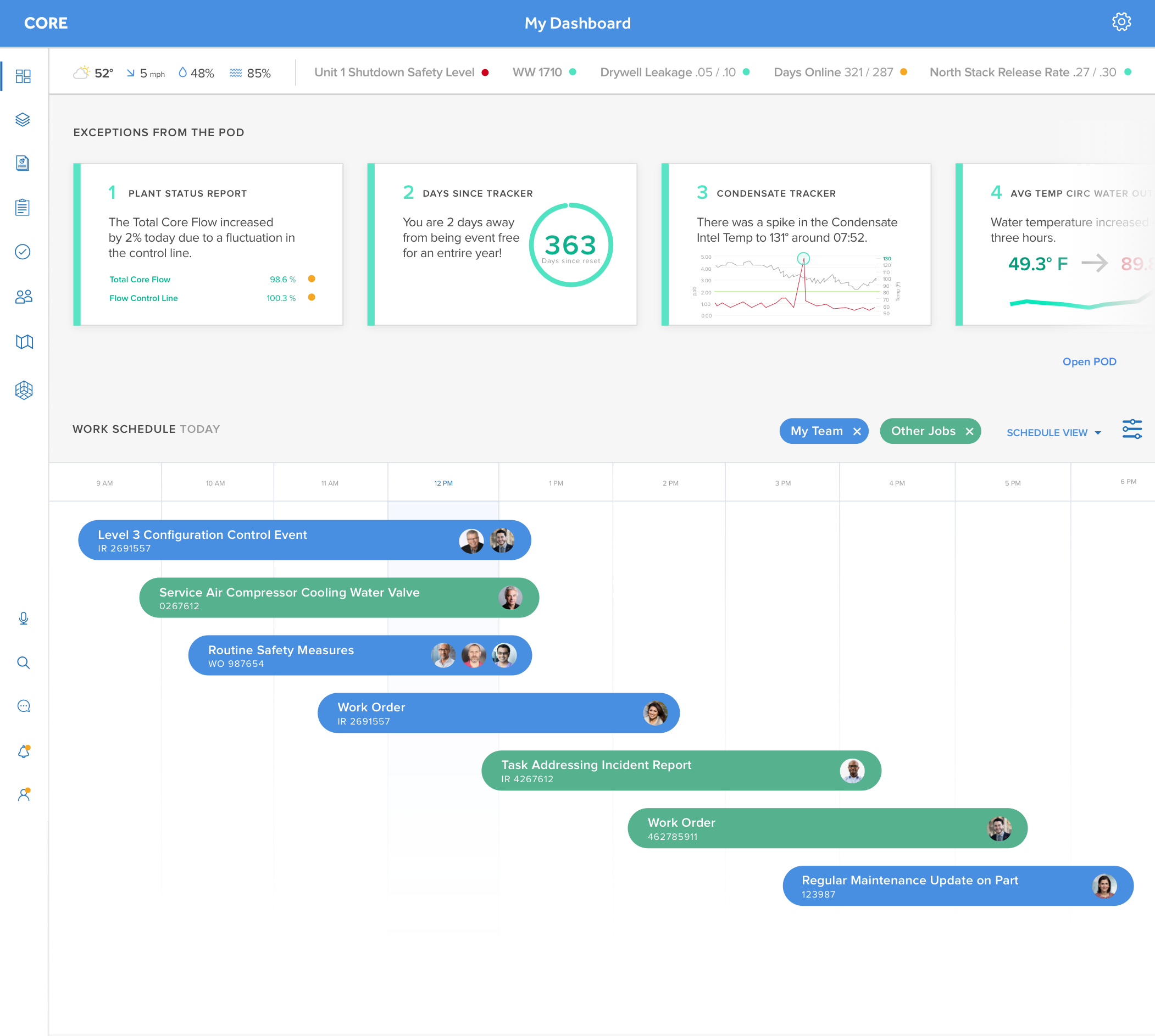This screenshot has height=1036, width=1155.
Task: Open Service Air Compressor Cooling Water Valve job
Action: (x=339, y=598)
